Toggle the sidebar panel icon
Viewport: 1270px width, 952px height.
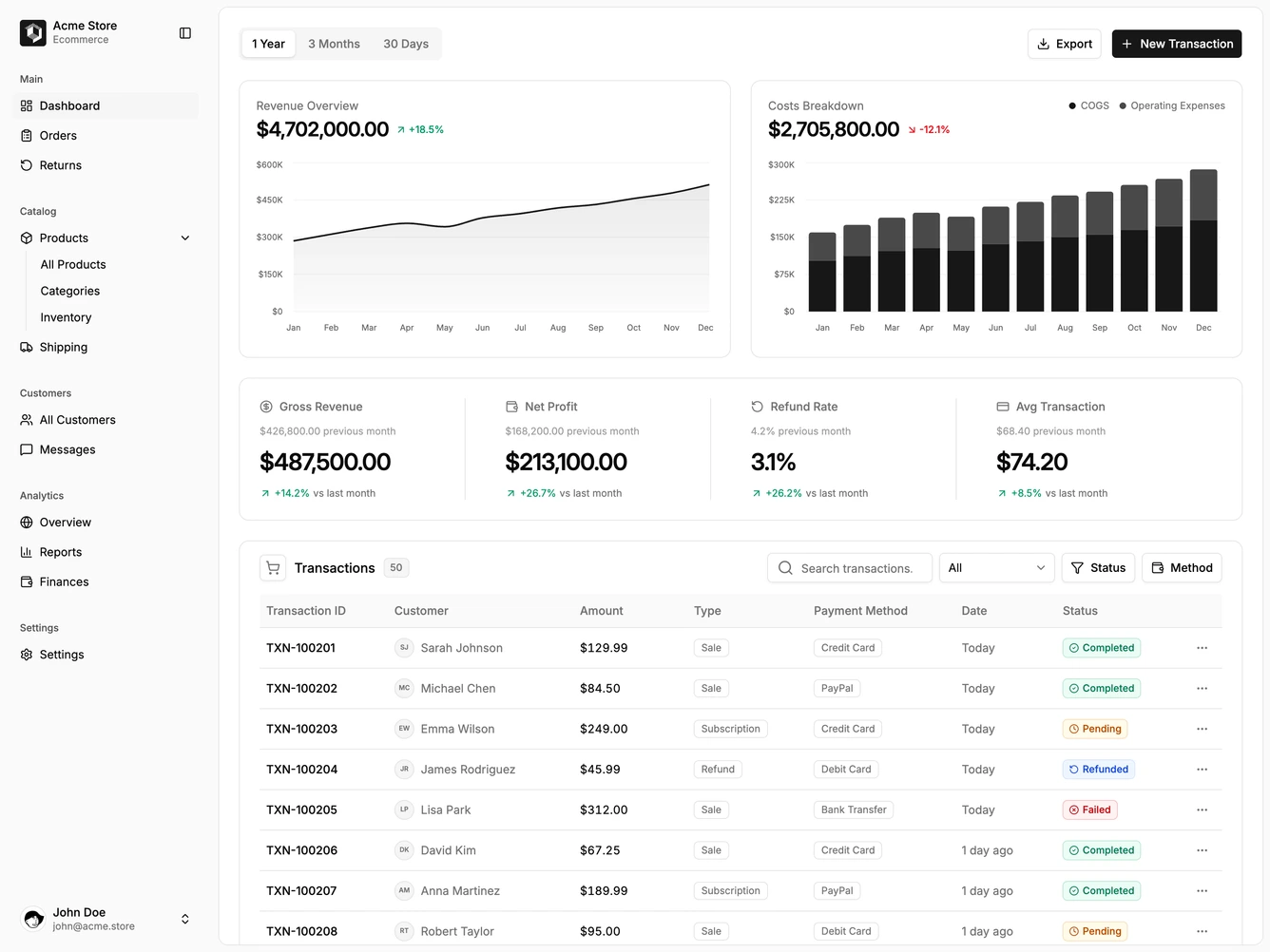(x=185, y=33)
